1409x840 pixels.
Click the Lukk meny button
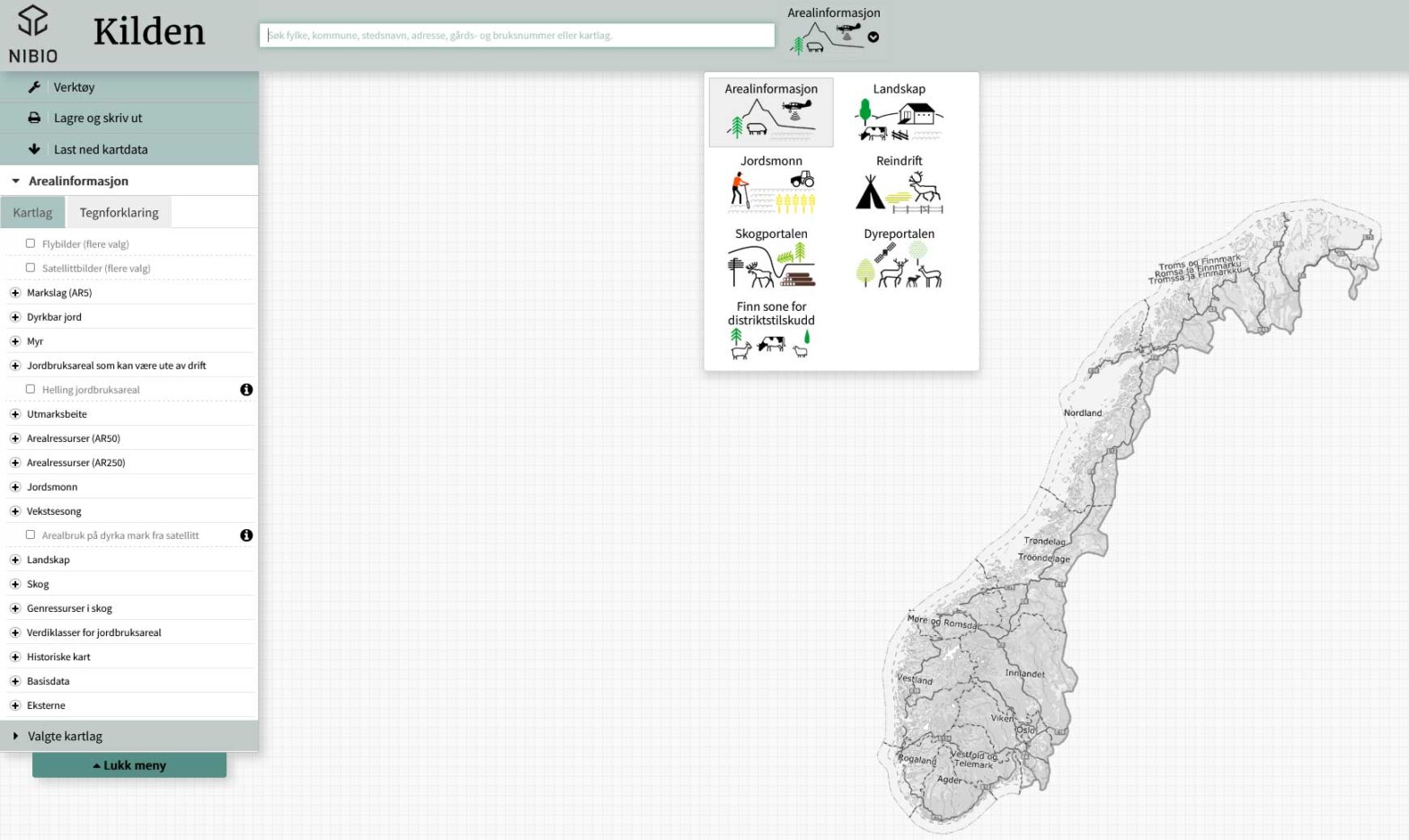click(x=129, y=765)
